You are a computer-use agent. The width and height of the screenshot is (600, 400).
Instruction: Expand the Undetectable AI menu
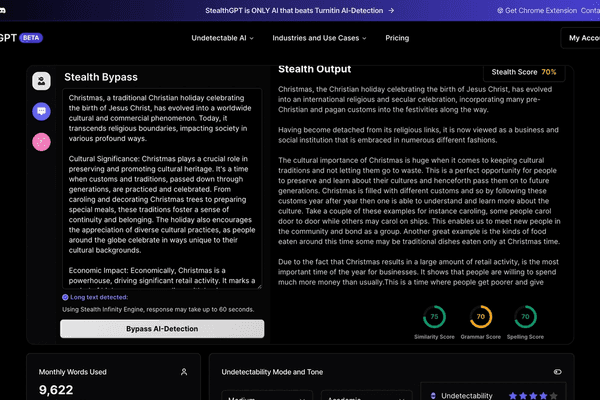click(222, 38)
